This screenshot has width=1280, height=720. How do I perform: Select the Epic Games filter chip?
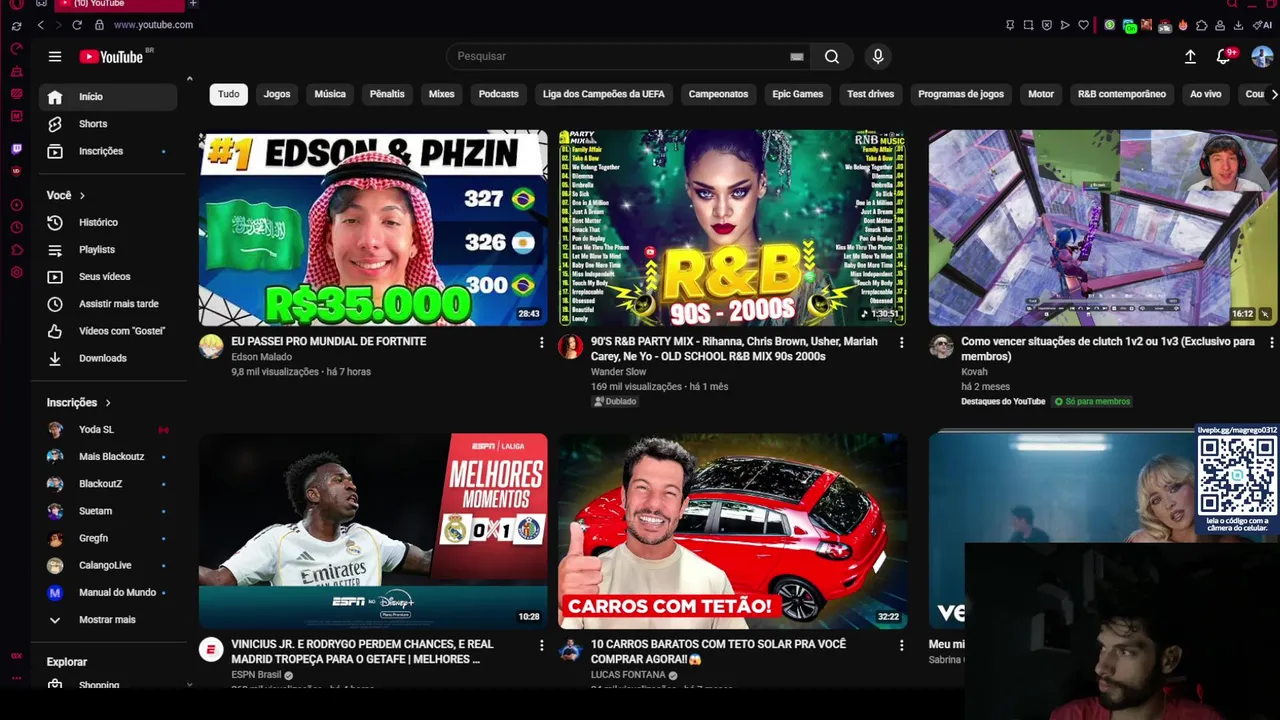coord(797,94)
